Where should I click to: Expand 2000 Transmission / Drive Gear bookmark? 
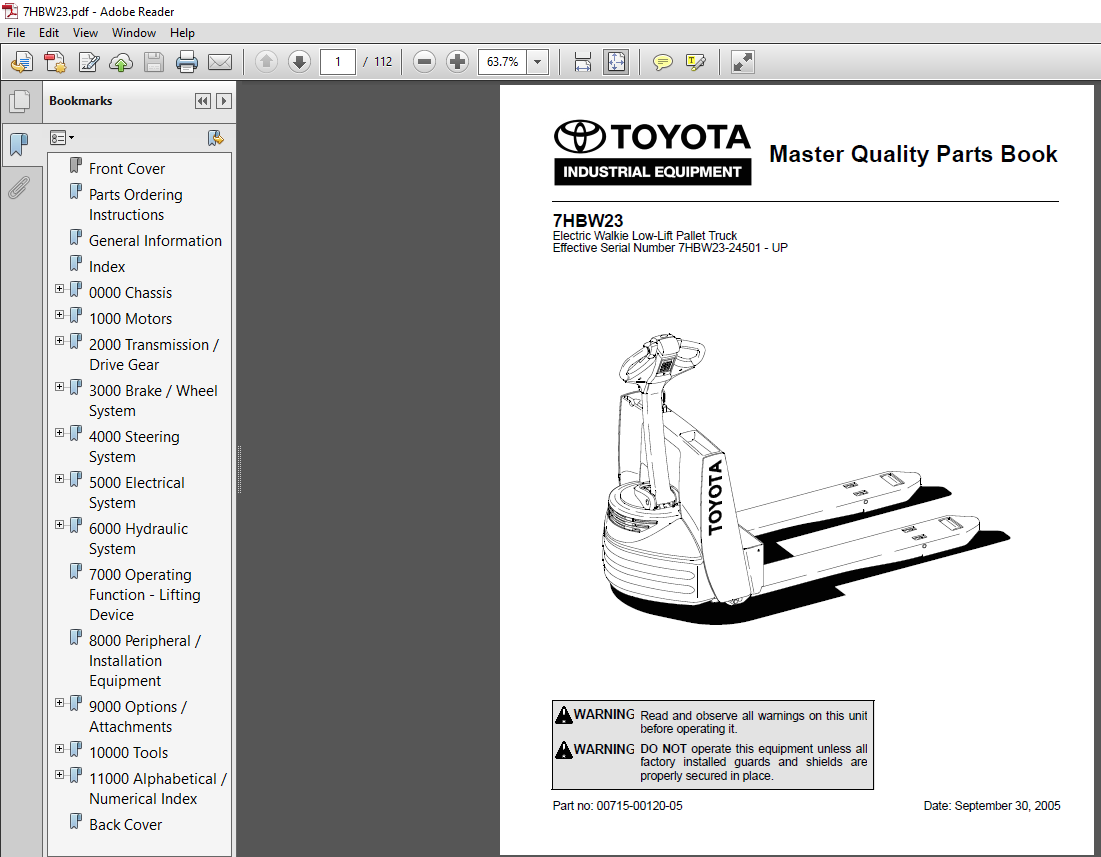[x=60, y=340]
